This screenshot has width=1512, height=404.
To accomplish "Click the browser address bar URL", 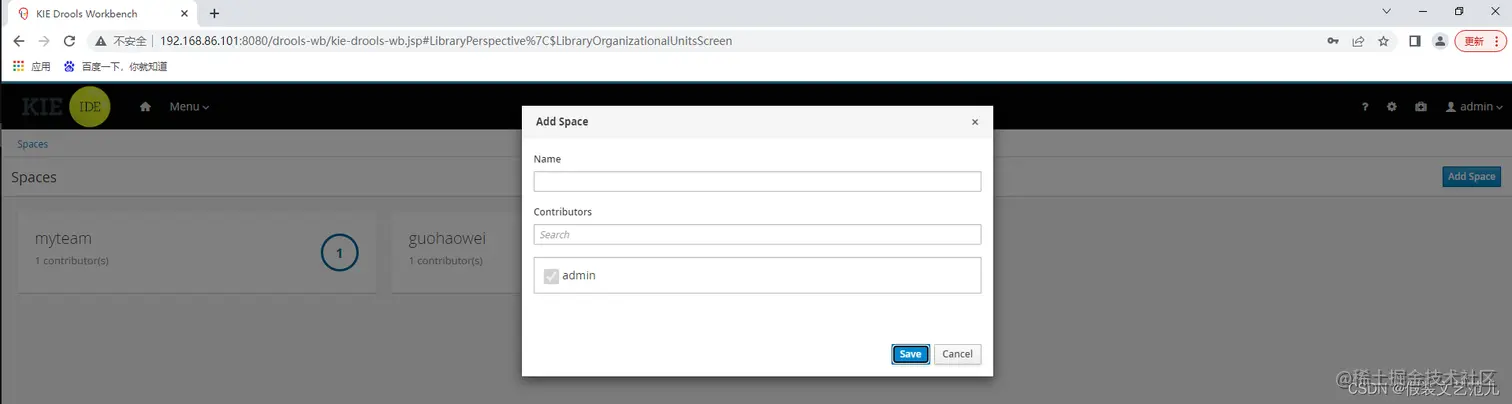I will coord(446,41).
